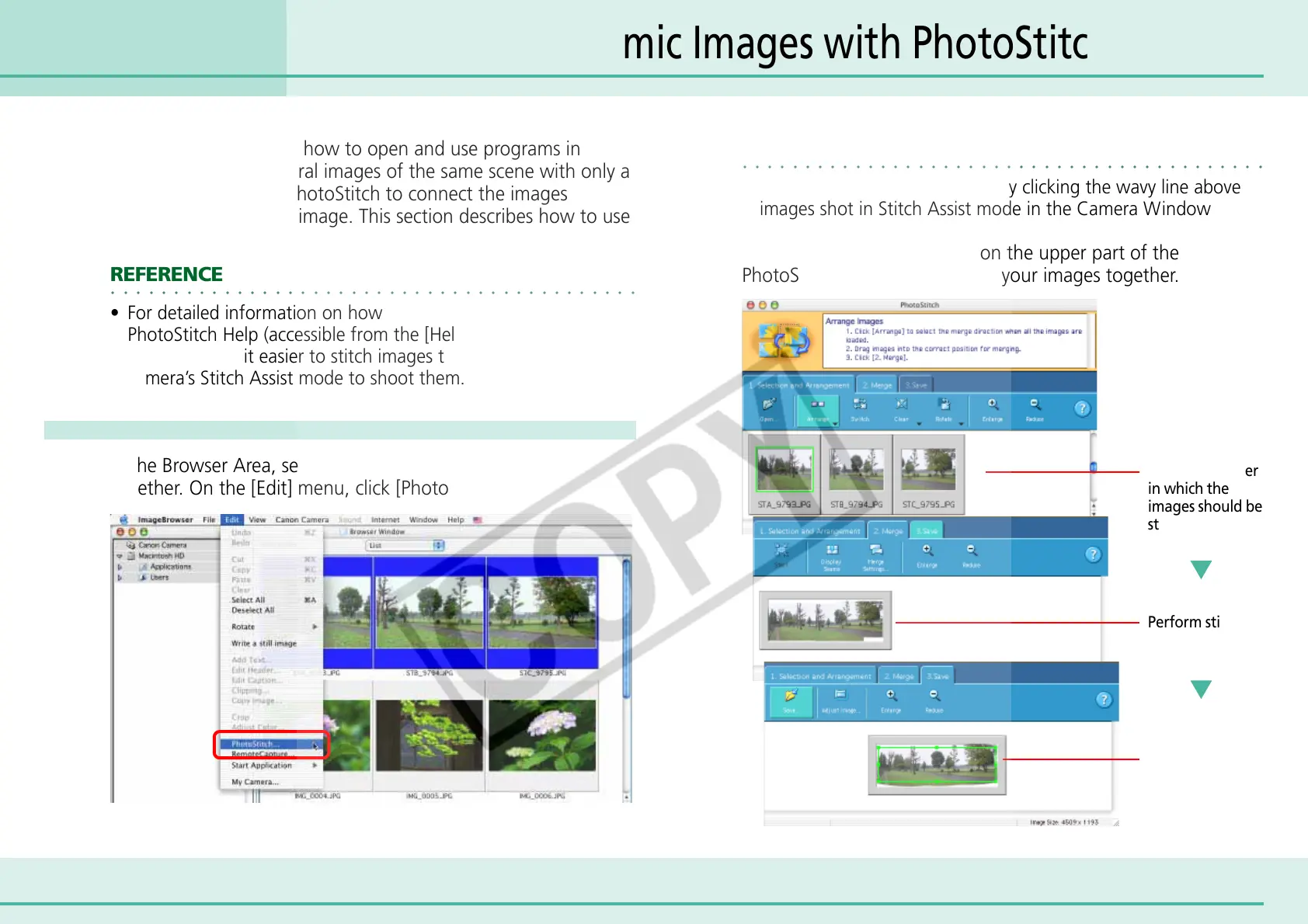1308x924 pixels.
Task: Select the Applications folder in the tree
Action: (x=170, y=567)
